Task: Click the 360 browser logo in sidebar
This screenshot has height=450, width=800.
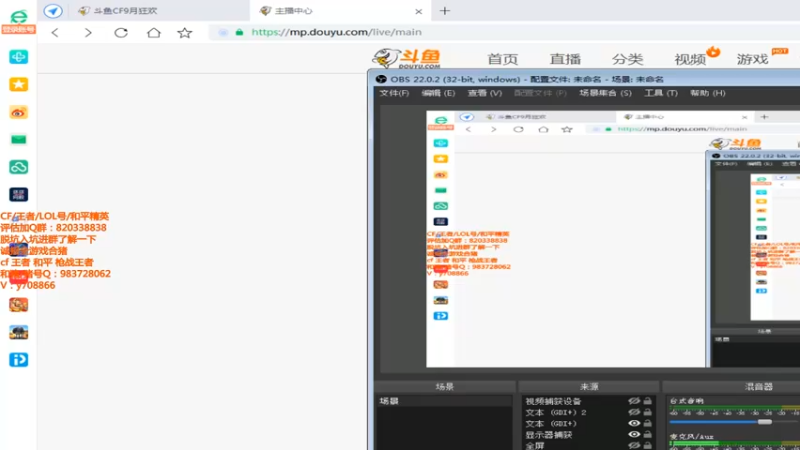Action: click(18, 15)
